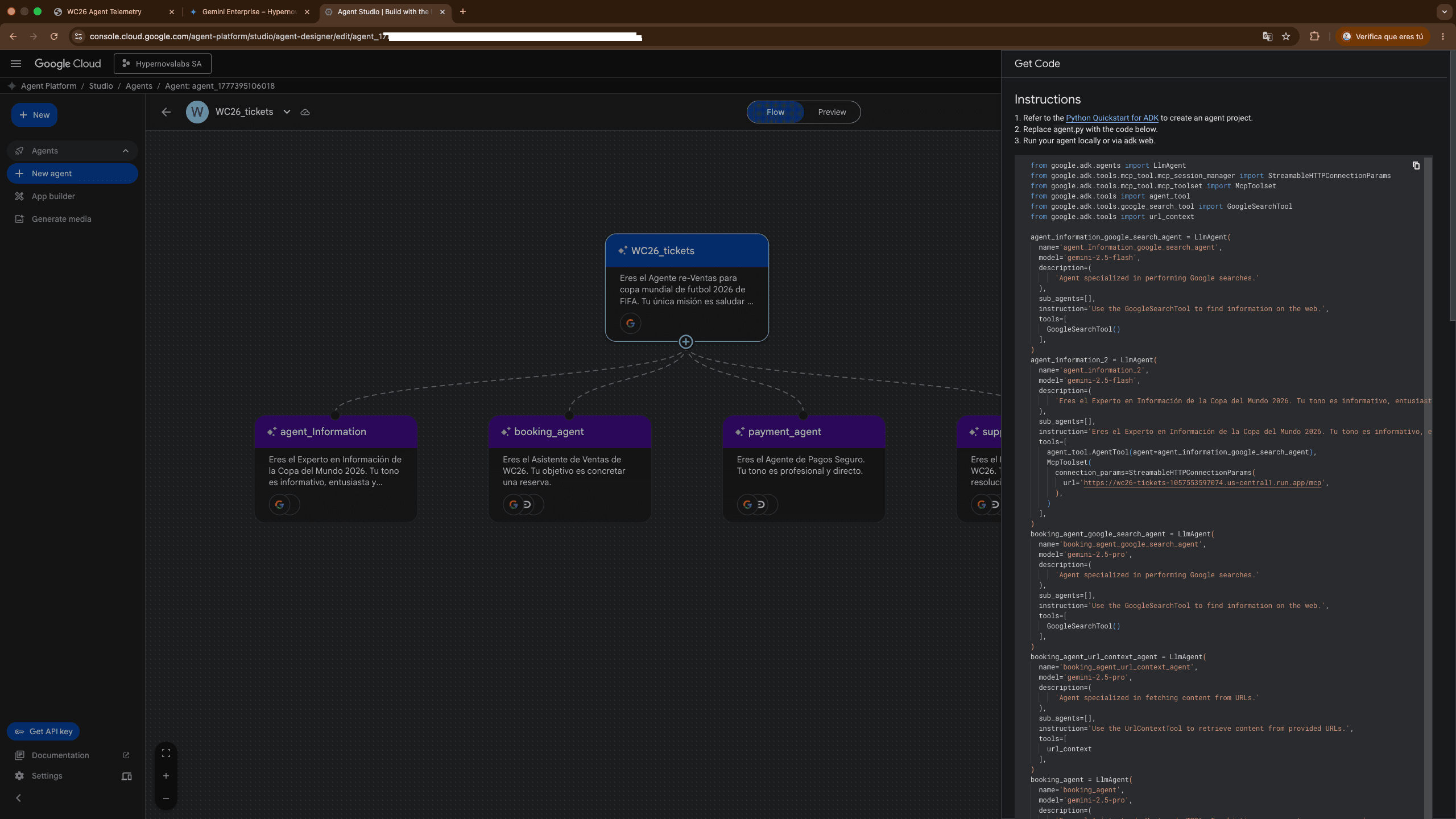Open the wc26-tickets MCP URL in the code
This screenshot has height=819, width=1456.
pos(1202,483)
